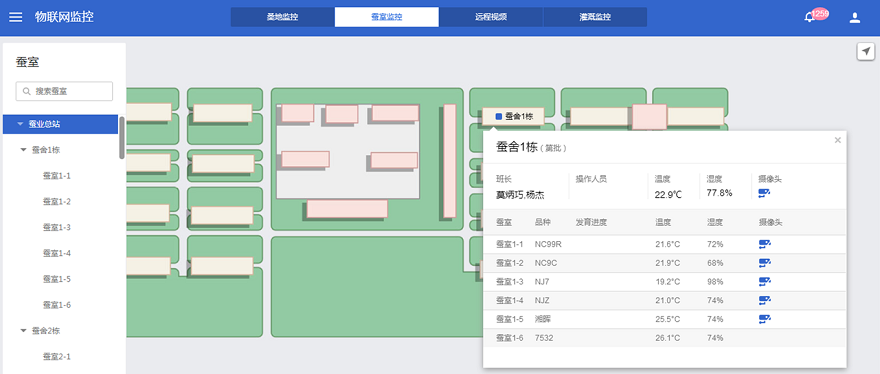This screenshot has height=374, width=880.
Task: Click the sidebar vertical scrollbar thumb
Action: [x=122, y=138]
